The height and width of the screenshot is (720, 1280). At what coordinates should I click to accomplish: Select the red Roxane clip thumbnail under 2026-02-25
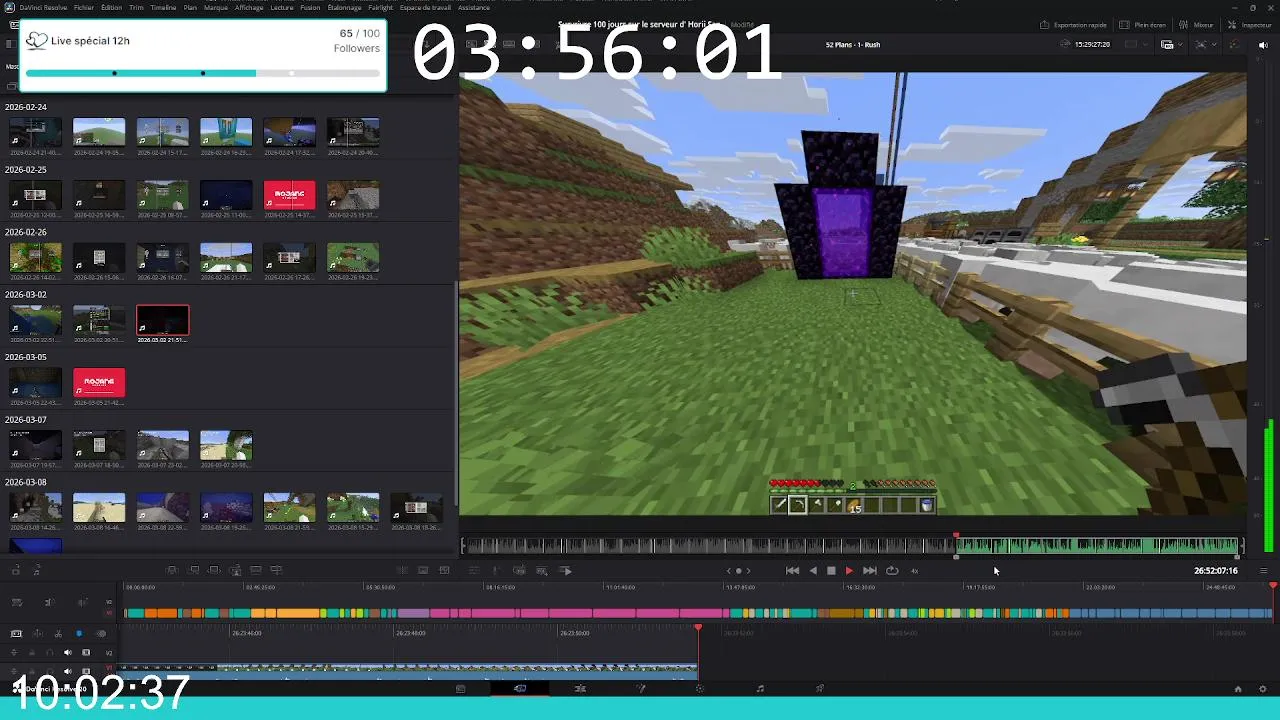(289, 195)
